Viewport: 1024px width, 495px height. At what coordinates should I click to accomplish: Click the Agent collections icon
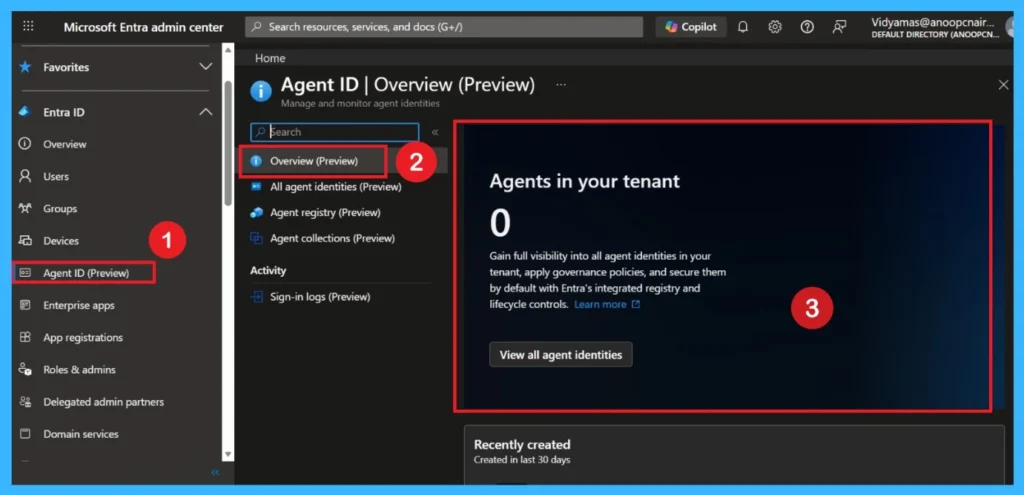point(257,238)
